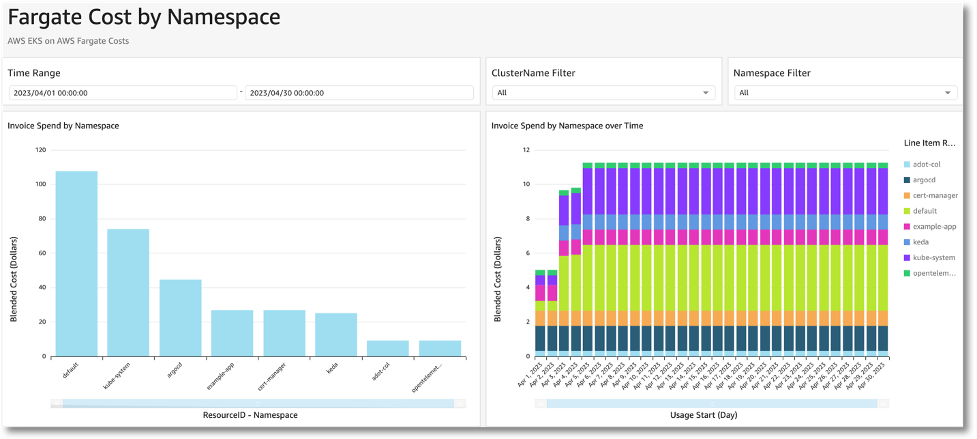The height and width of the screenshot is (439, 977).
Task: Click the Namespace chart horizontal scrollbar
Action: [259, 404]
